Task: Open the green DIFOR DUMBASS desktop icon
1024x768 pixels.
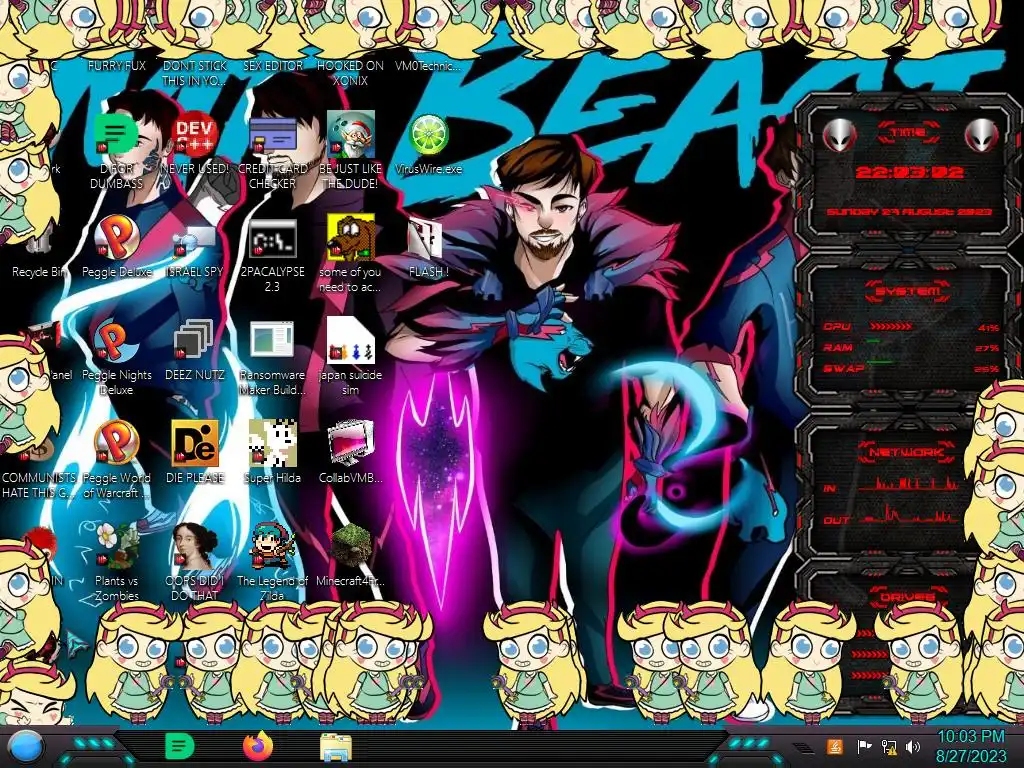Action: coord(116,135)
